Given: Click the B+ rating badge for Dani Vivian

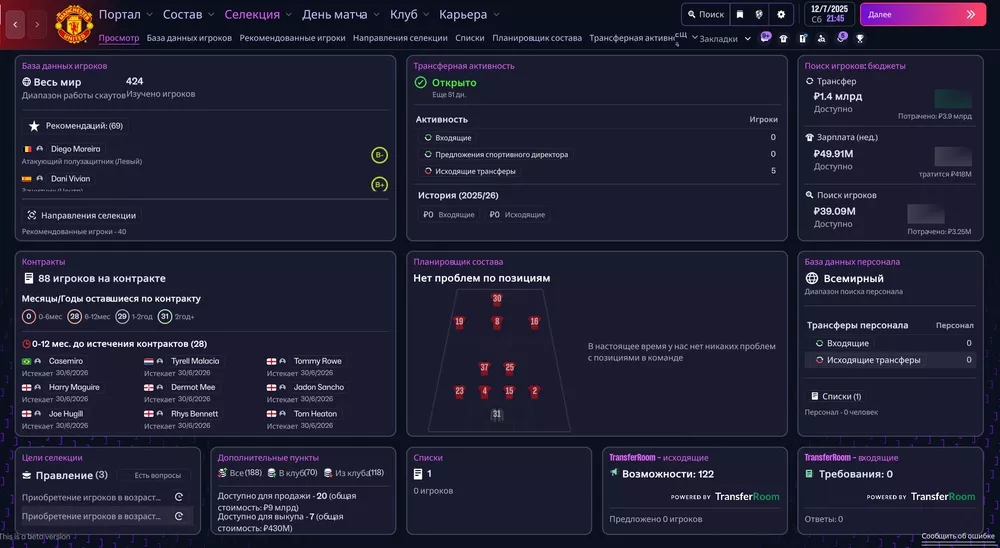Looking at the screenshot, I should 379,184.
